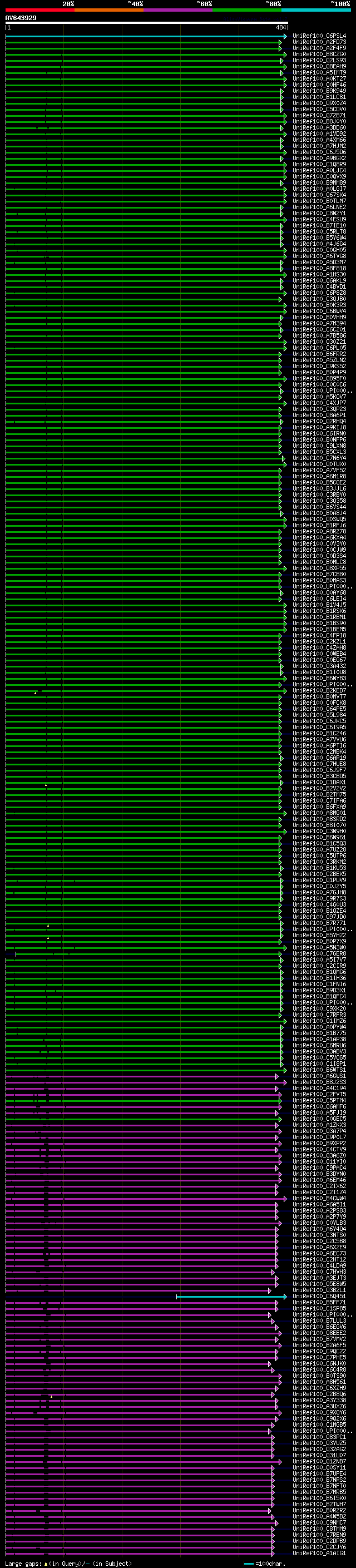Select the UniRef100_A8MGQ1 label
356x1568 pixels.
coord(319,813)
